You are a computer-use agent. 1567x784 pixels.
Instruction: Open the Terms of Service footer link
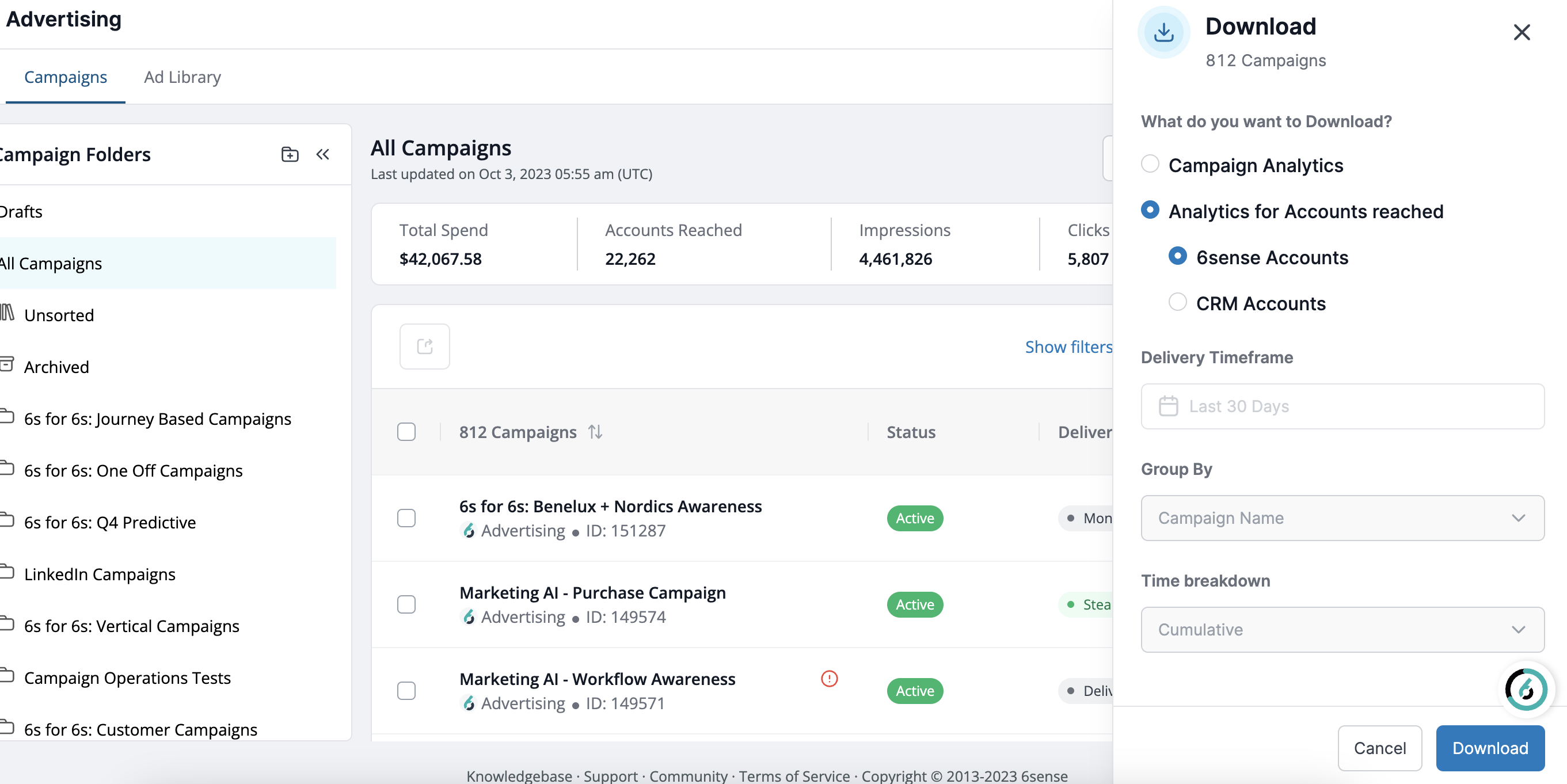[x=794, y=776]
